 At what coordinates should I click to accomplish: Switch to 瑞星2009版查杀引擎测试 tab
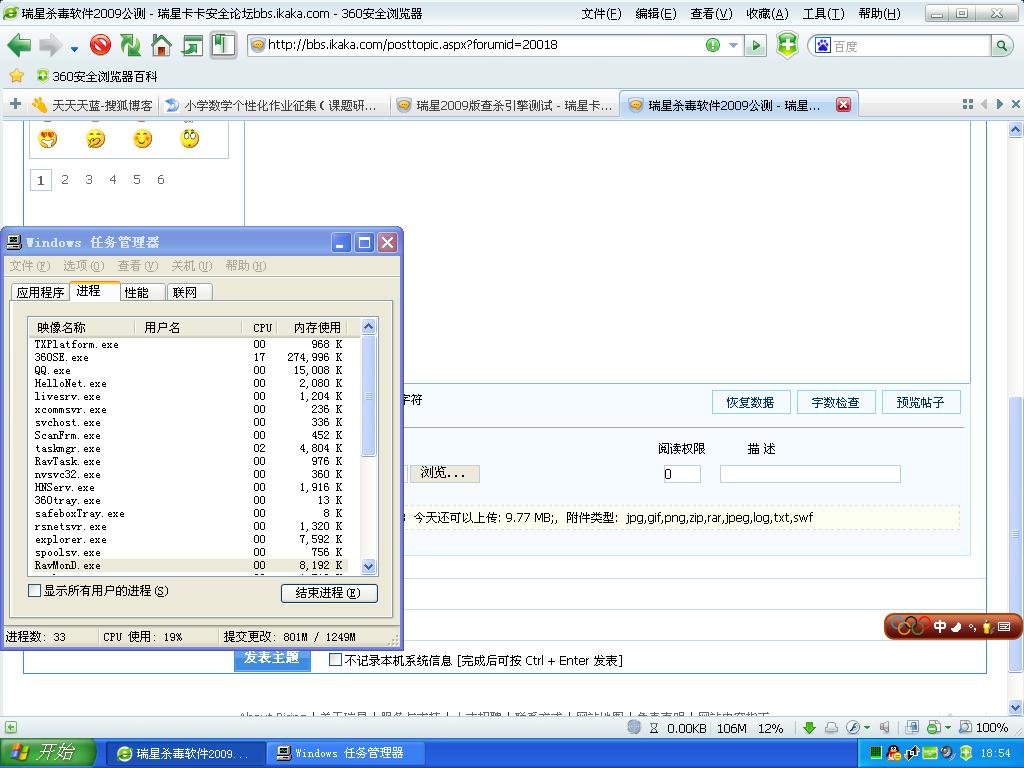tap(505, 105)
